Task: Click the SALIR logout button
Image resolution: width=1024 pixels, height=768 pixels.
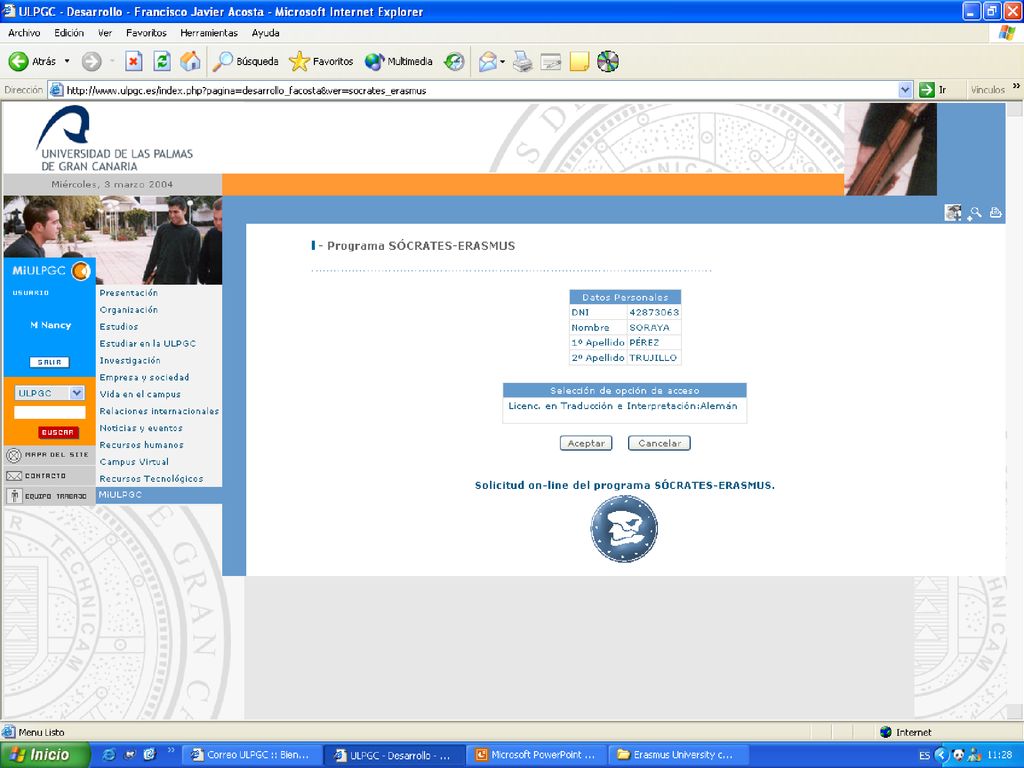Action: (x=49, y=362)
